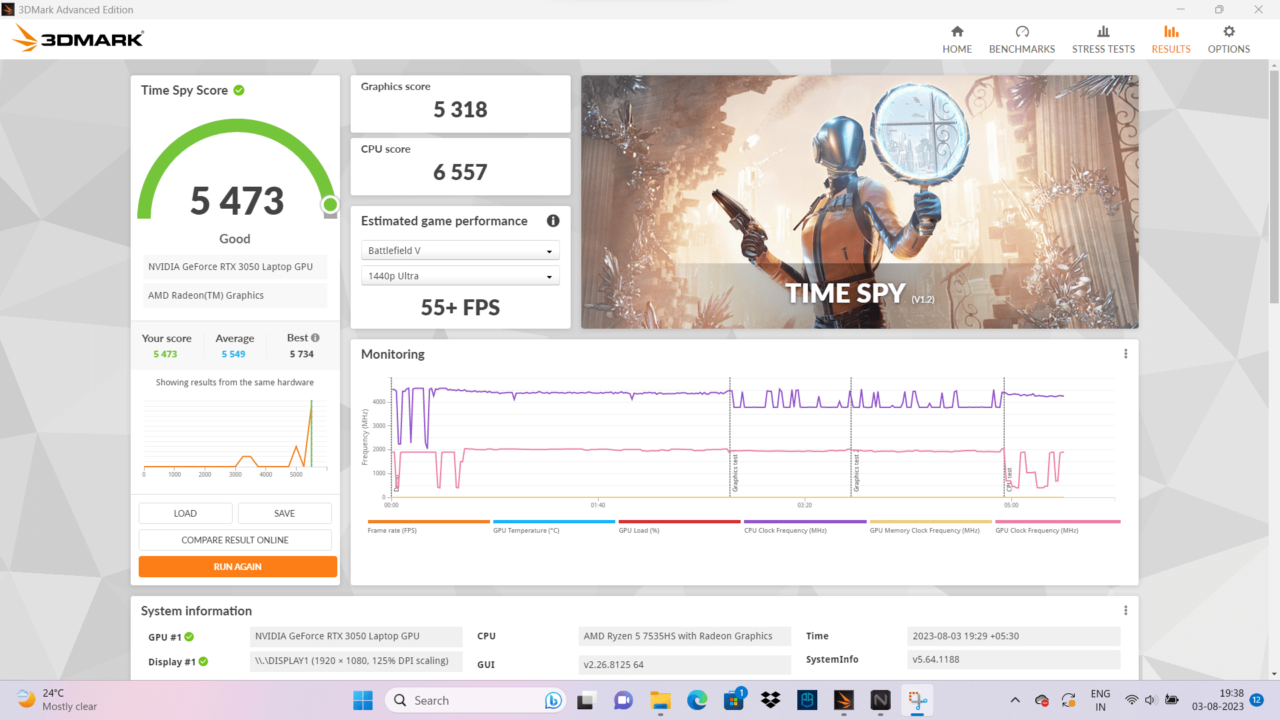Screen dimensions: 1280x720
Task: Open File Explorer from the taskbar
Action: (660, 700)
